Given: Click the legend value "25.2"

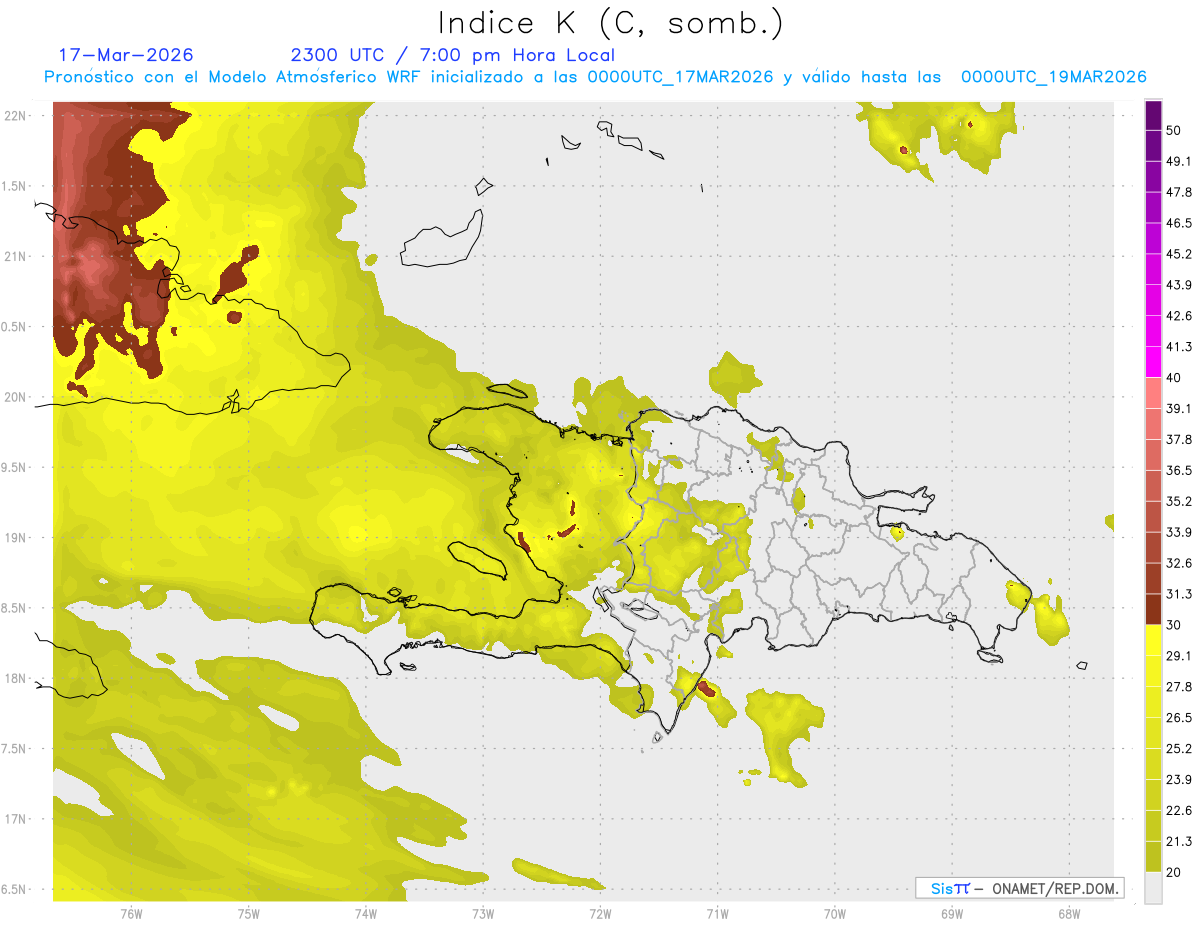Looking at the screenshot, I should [x=1179, y=749].
